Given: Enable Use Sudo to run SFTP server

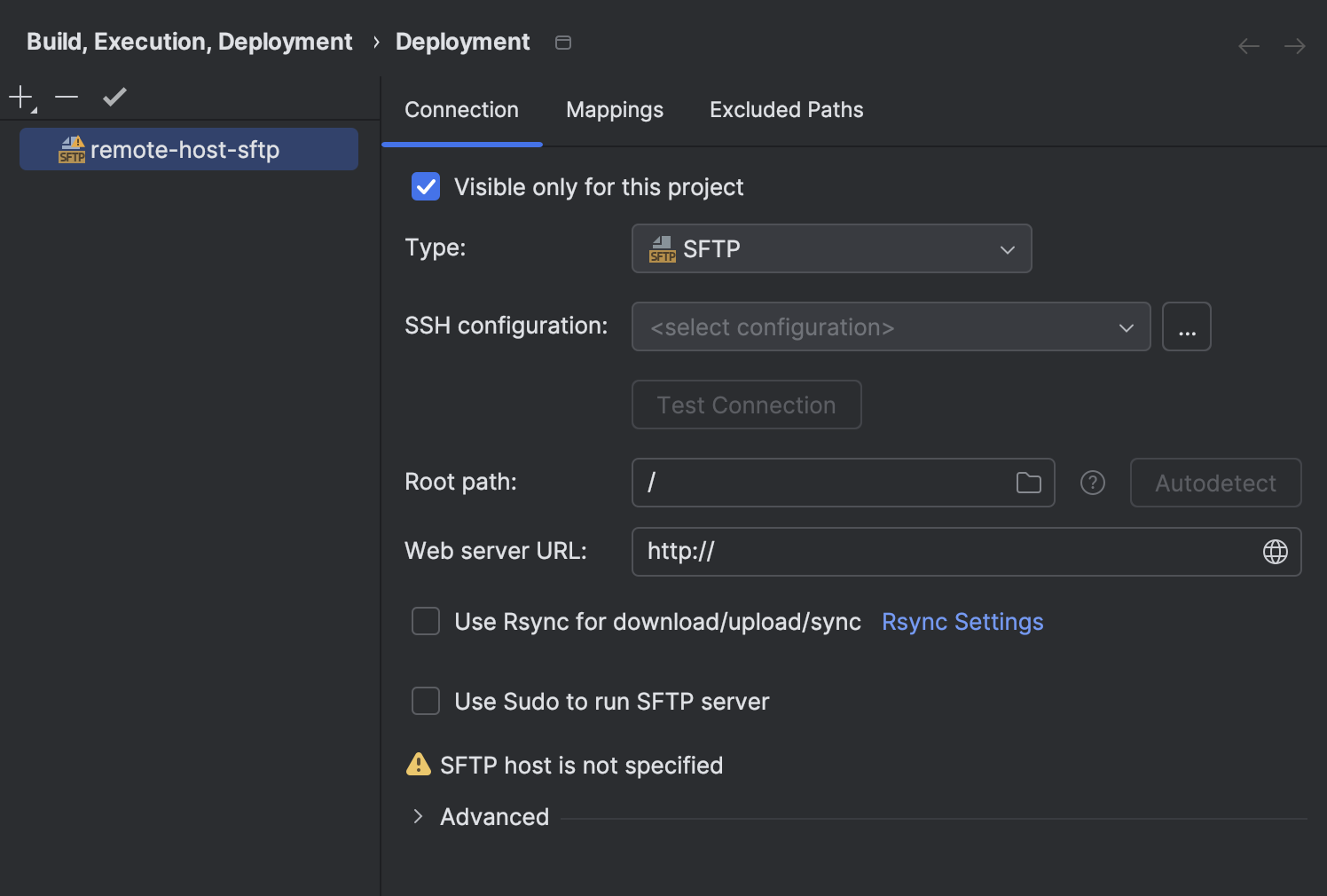Looking at the screenshot, I should 426,701.
